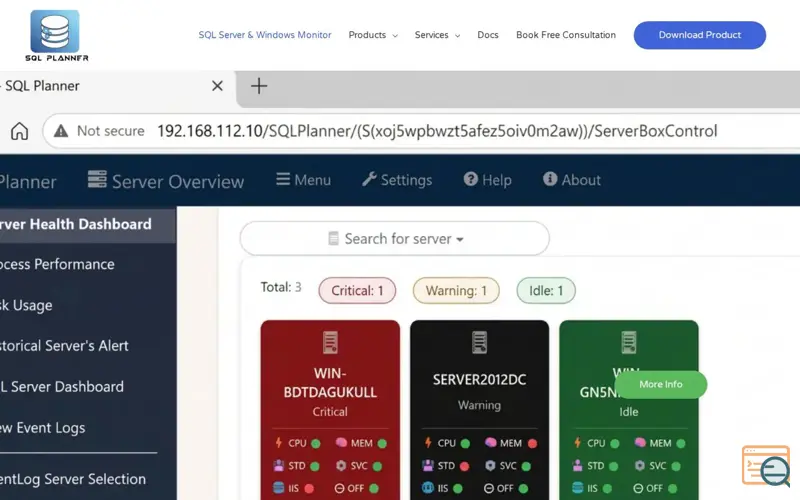Screen dimensions: 800x500
Task: Click the Not secure warning icon
Action: [x=61, y=131]
